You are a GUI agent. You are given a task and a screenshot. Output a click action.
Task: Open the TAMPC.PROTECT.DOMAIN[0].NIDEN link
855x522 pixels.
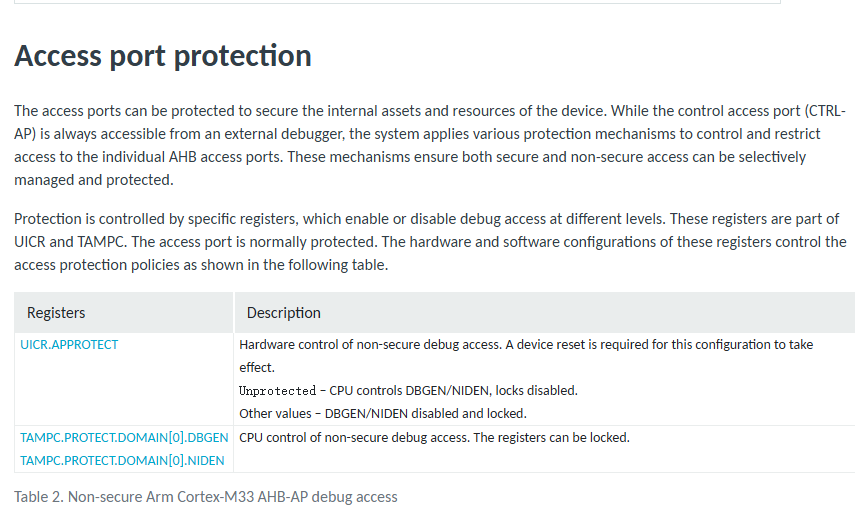click(x=122, y=460)
